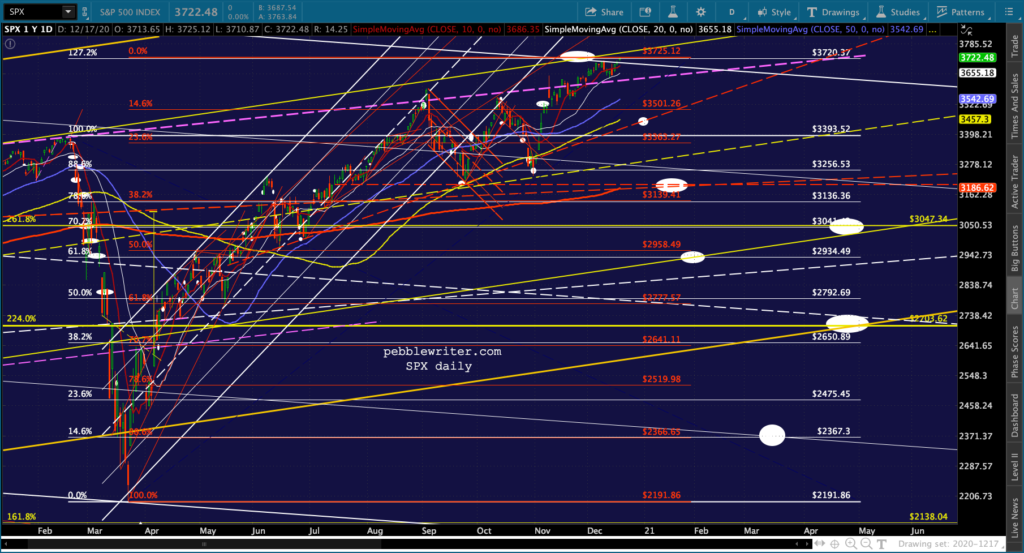Screen dimensions: 1024x553
Task: Click the pebblewriter.com text annotation
Action: coord(442,351)
